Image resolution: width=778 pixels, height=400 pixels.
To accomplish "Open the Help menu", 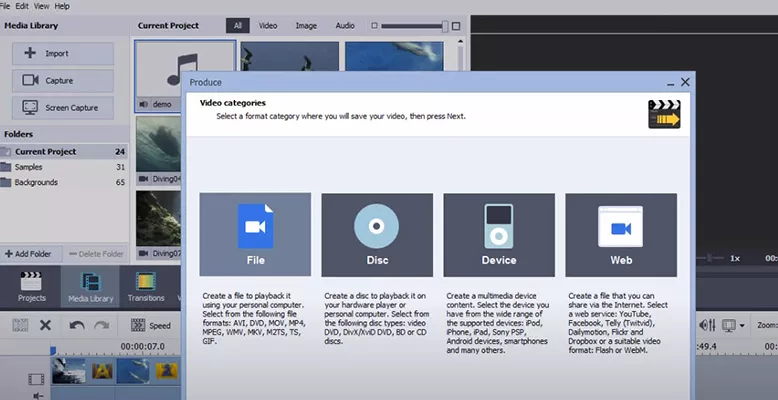I will pos(62,6).
